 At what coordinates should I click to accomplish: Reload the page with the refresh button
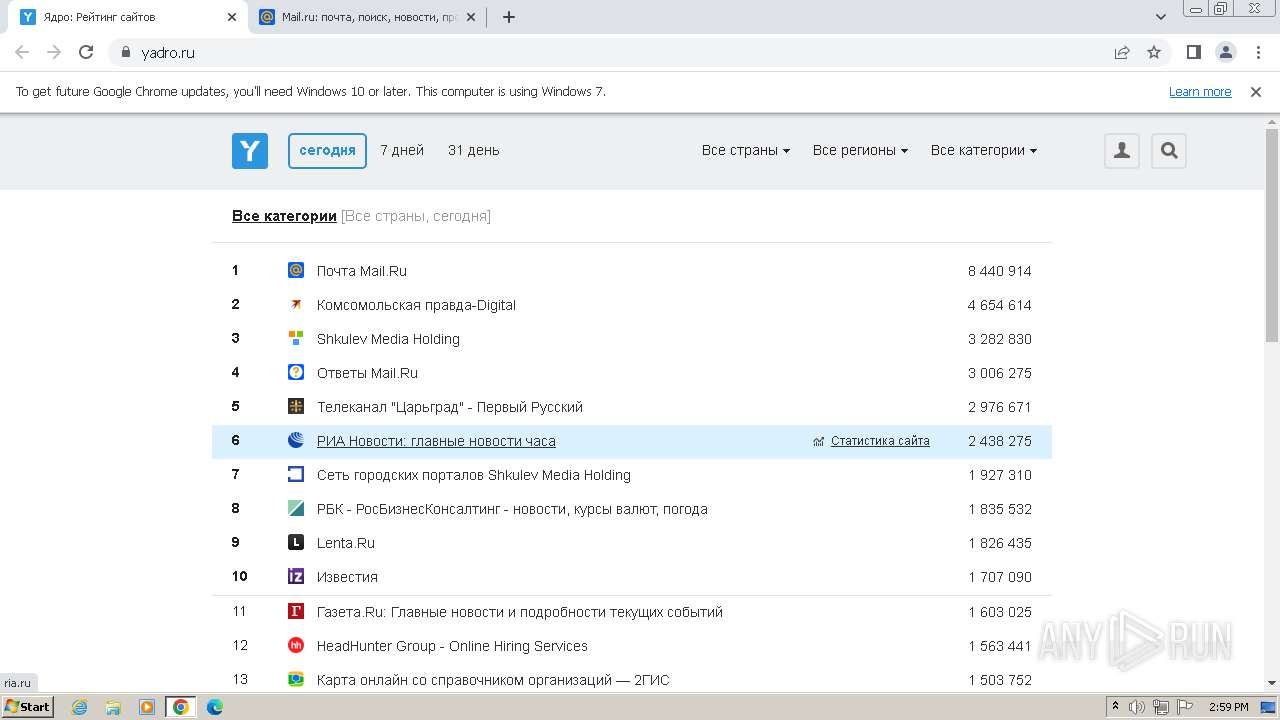[x=86, y=52]
